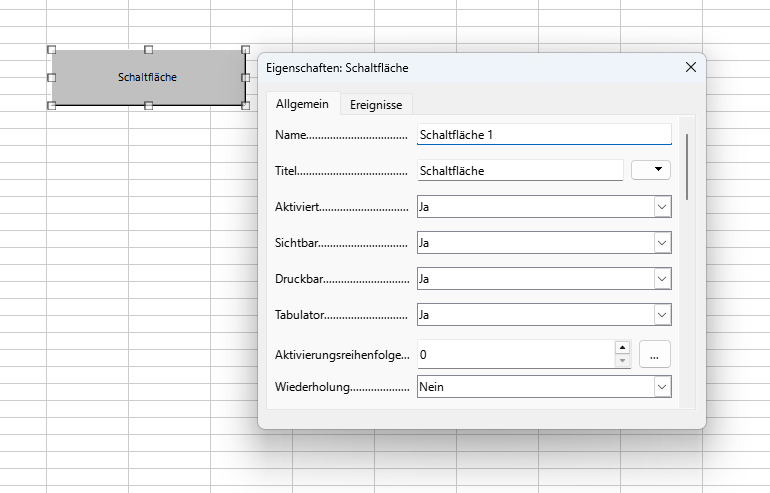Image resolution: width=770 pixels, height=493 pixels.
Task: Open the Titel multiline dropdown arrow
Action: (651, 170)
